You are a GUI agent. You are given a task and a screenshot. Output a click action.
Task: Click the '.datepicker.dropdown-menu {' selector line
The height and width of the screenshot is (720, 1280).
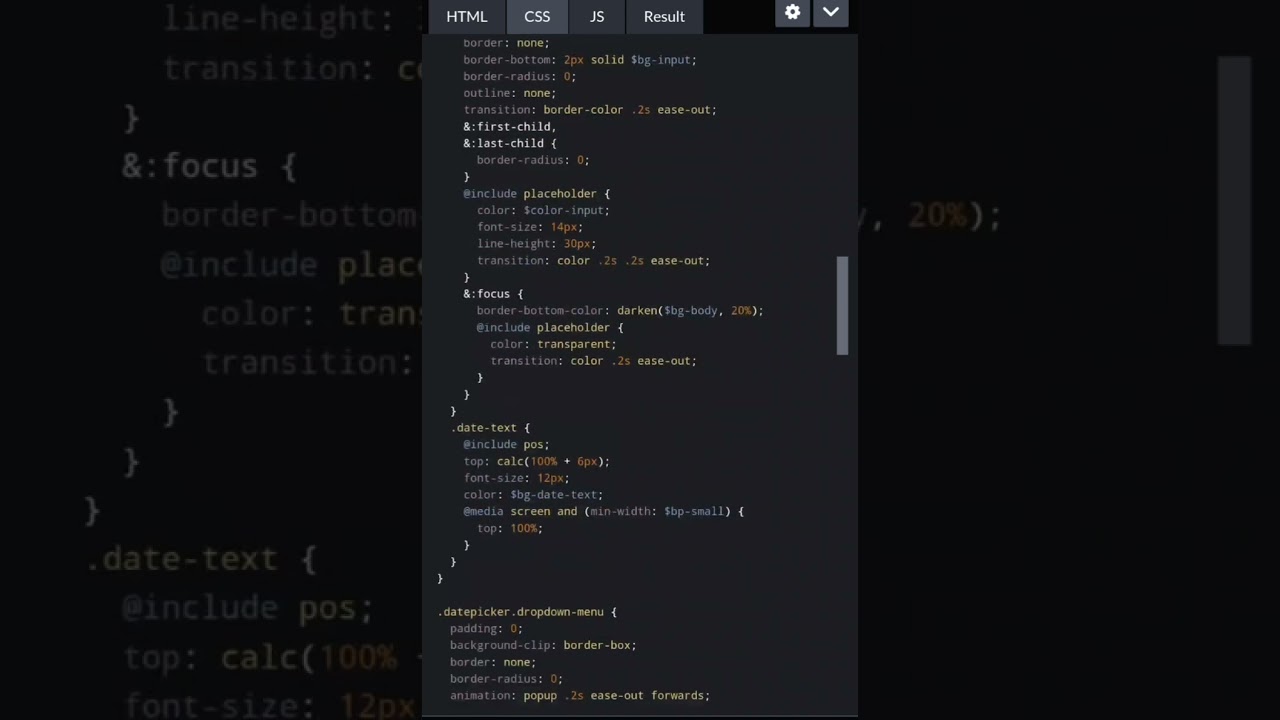pos(527,611)
